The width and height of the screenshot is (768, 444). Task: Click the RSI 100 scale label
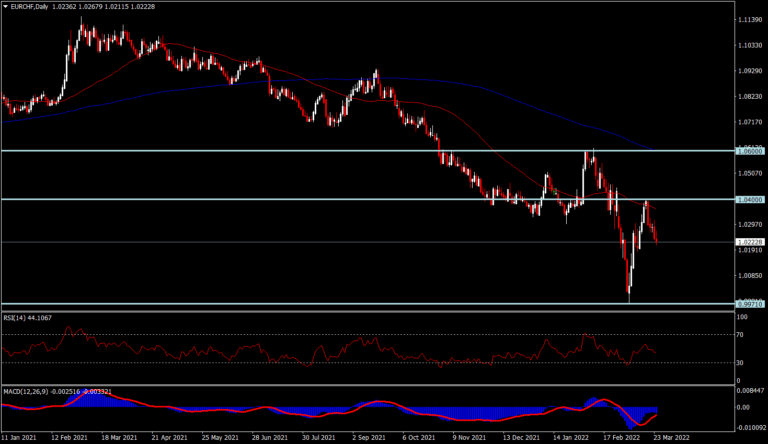(742, 317)
